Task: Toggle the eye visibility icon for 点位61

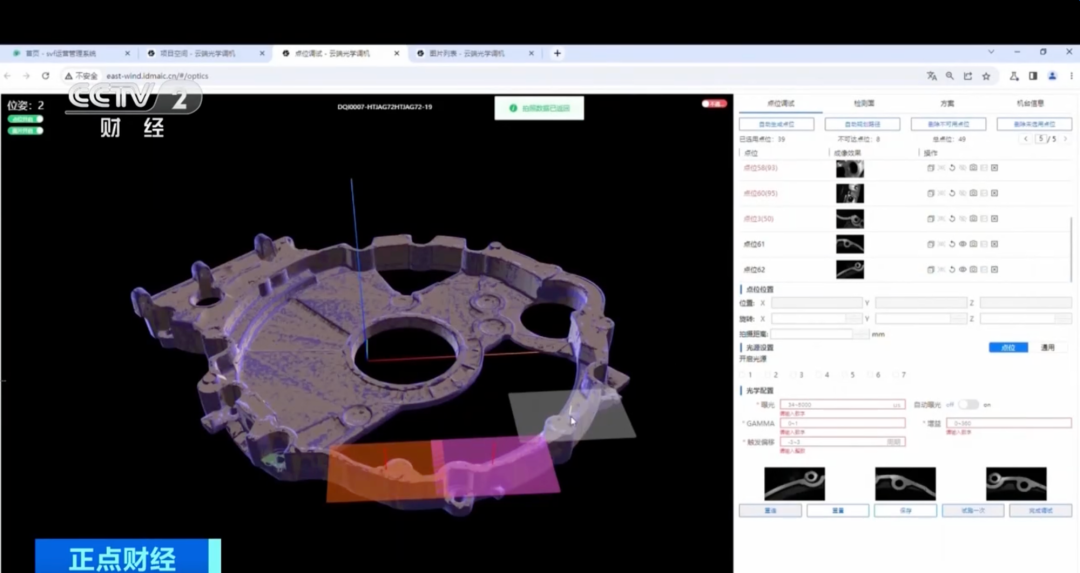Action: (962, 243)
